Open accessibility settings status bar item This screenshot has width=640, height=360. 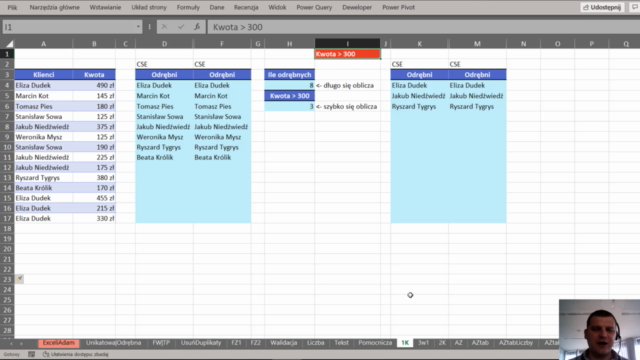(x=76, y=354)
